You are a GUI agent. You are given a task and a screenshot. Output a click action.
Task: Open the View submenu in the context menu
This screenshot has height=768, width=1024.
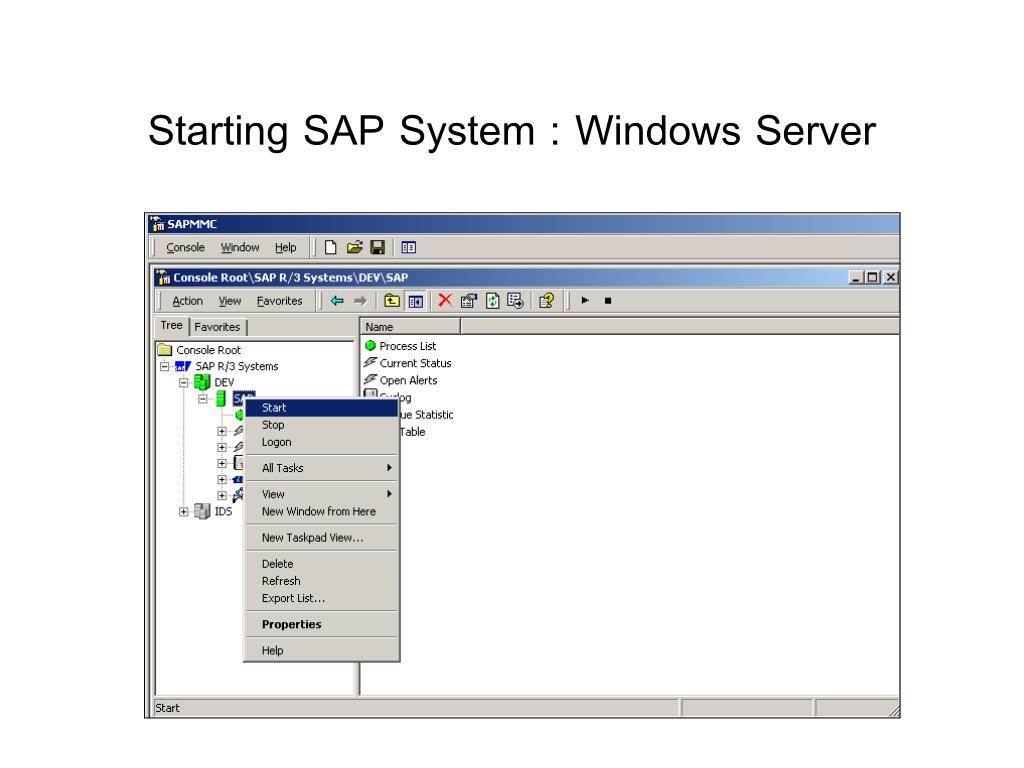click(321, 494)
